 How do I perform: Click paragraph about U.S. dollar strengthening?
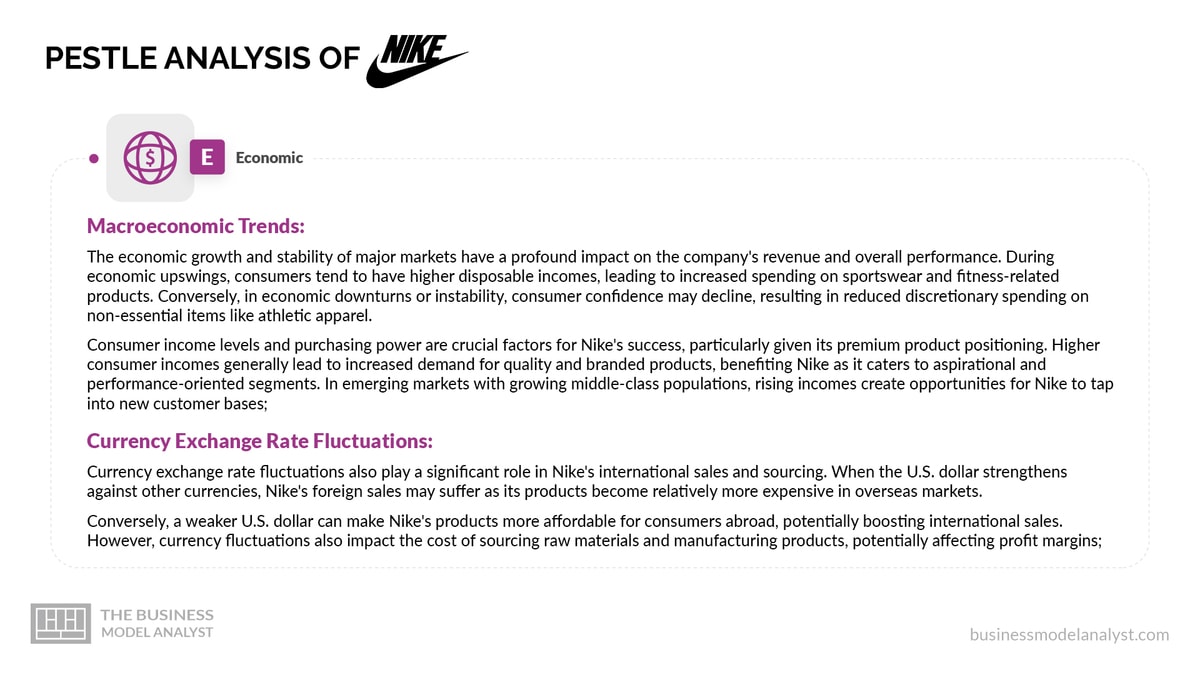click(577, 481)
